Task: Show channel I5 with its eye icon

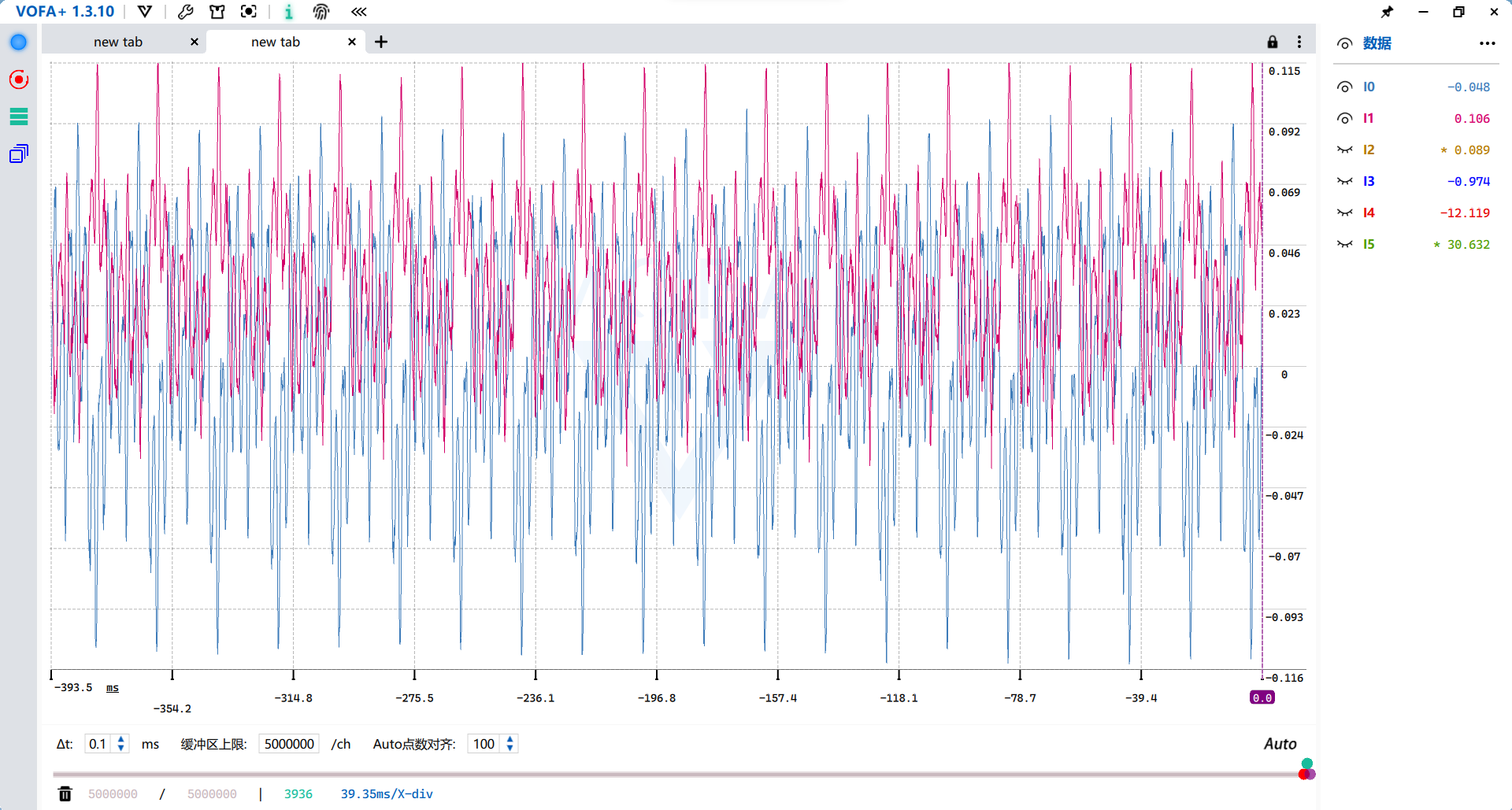Action: pyautogui.click(x=1345, y=245)
